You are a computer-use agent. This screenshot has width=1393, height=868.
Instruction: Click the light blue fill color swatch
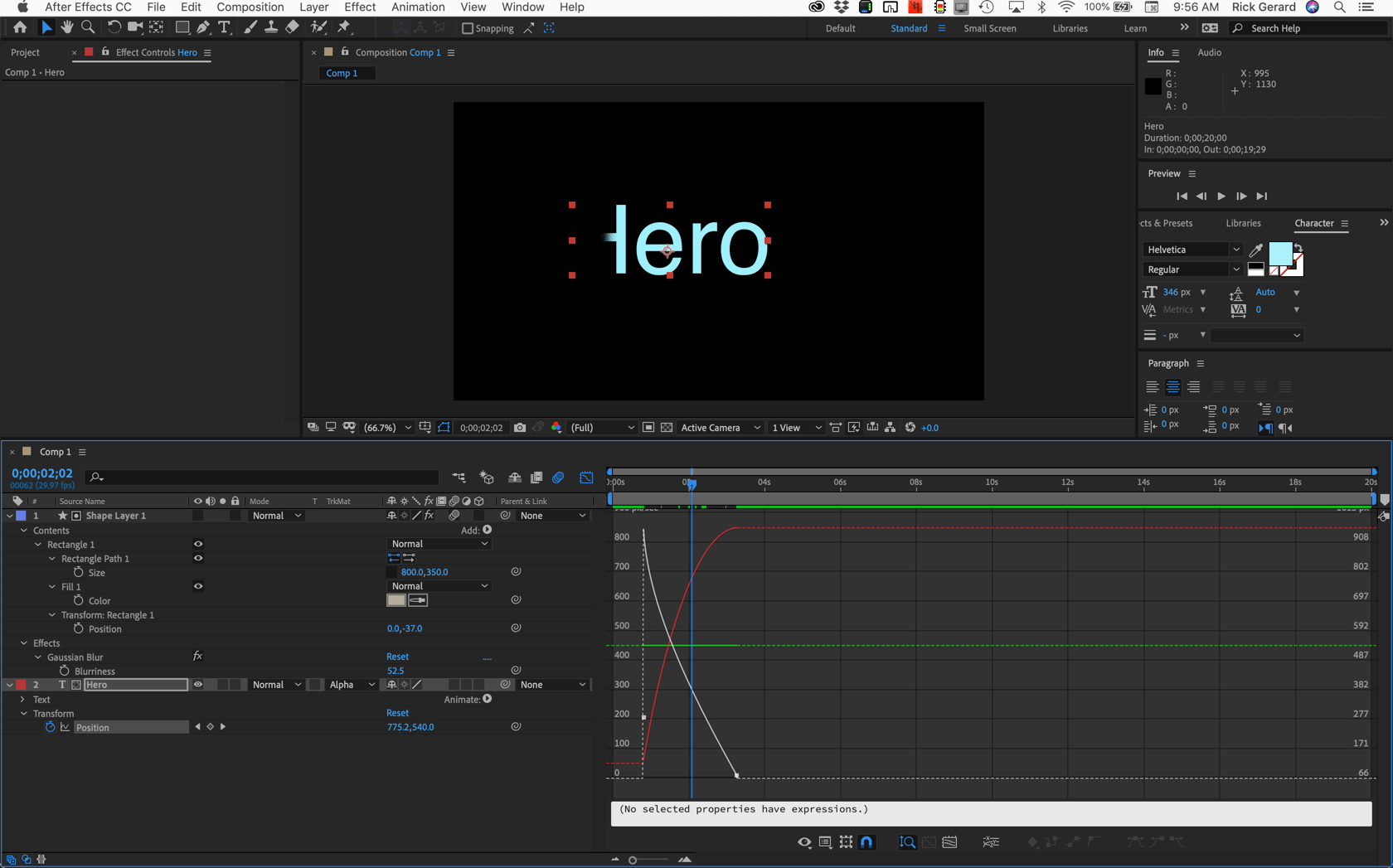point(1279,253)
